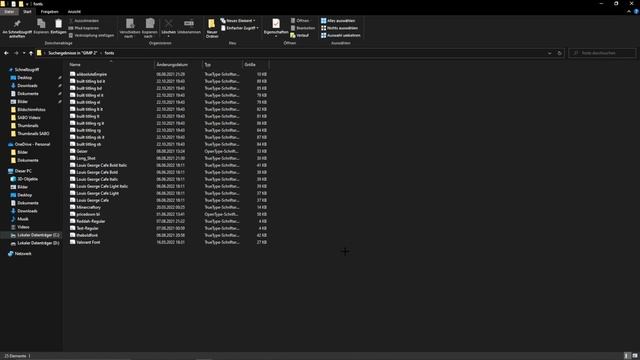The image size is (640, 360).
Task: Click Pfad kopieren in the ribbon
Action: [x=84, y=28]
